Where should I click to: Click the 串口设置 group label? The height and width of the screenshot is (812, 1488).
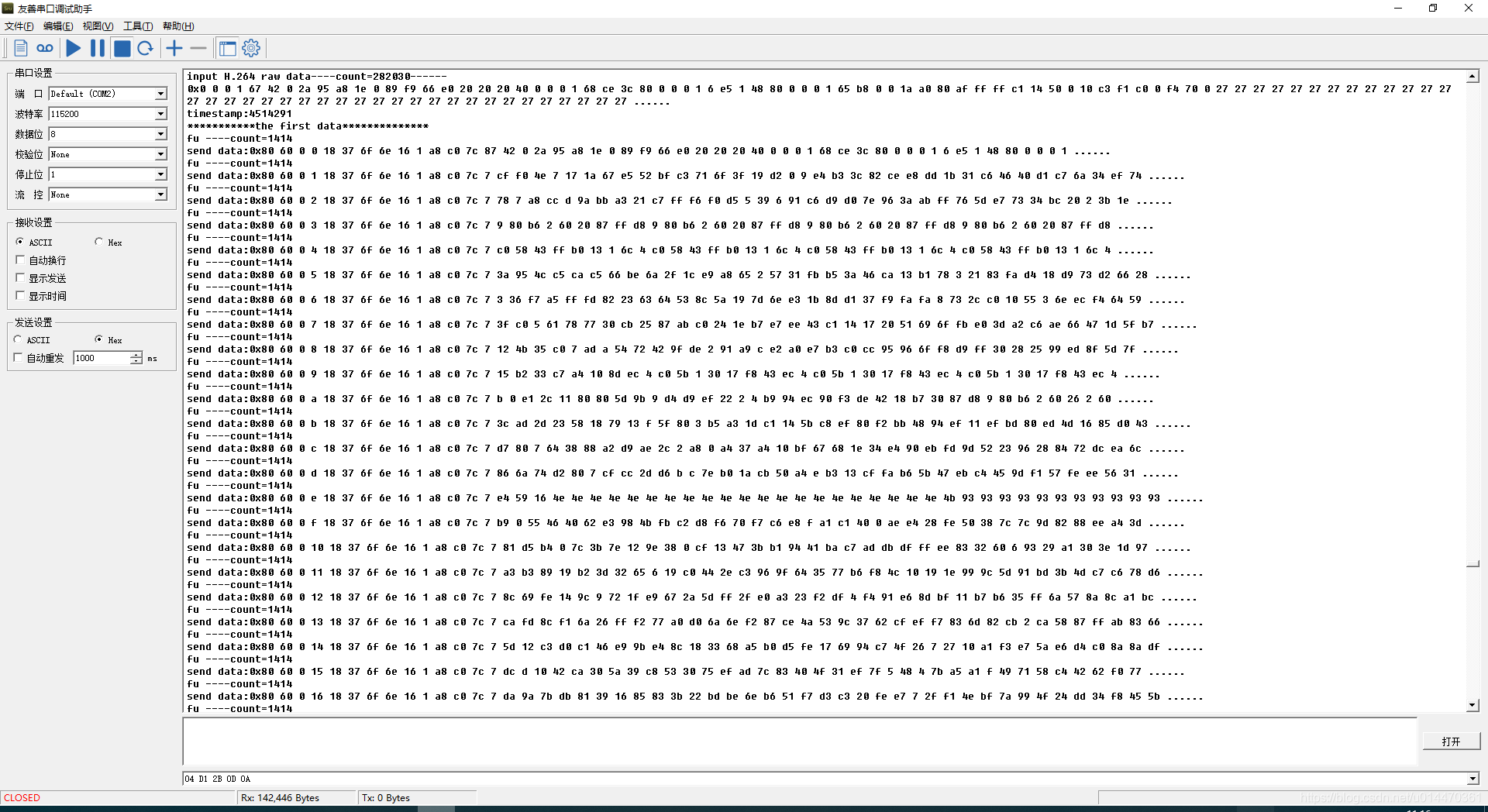point(33,73)
